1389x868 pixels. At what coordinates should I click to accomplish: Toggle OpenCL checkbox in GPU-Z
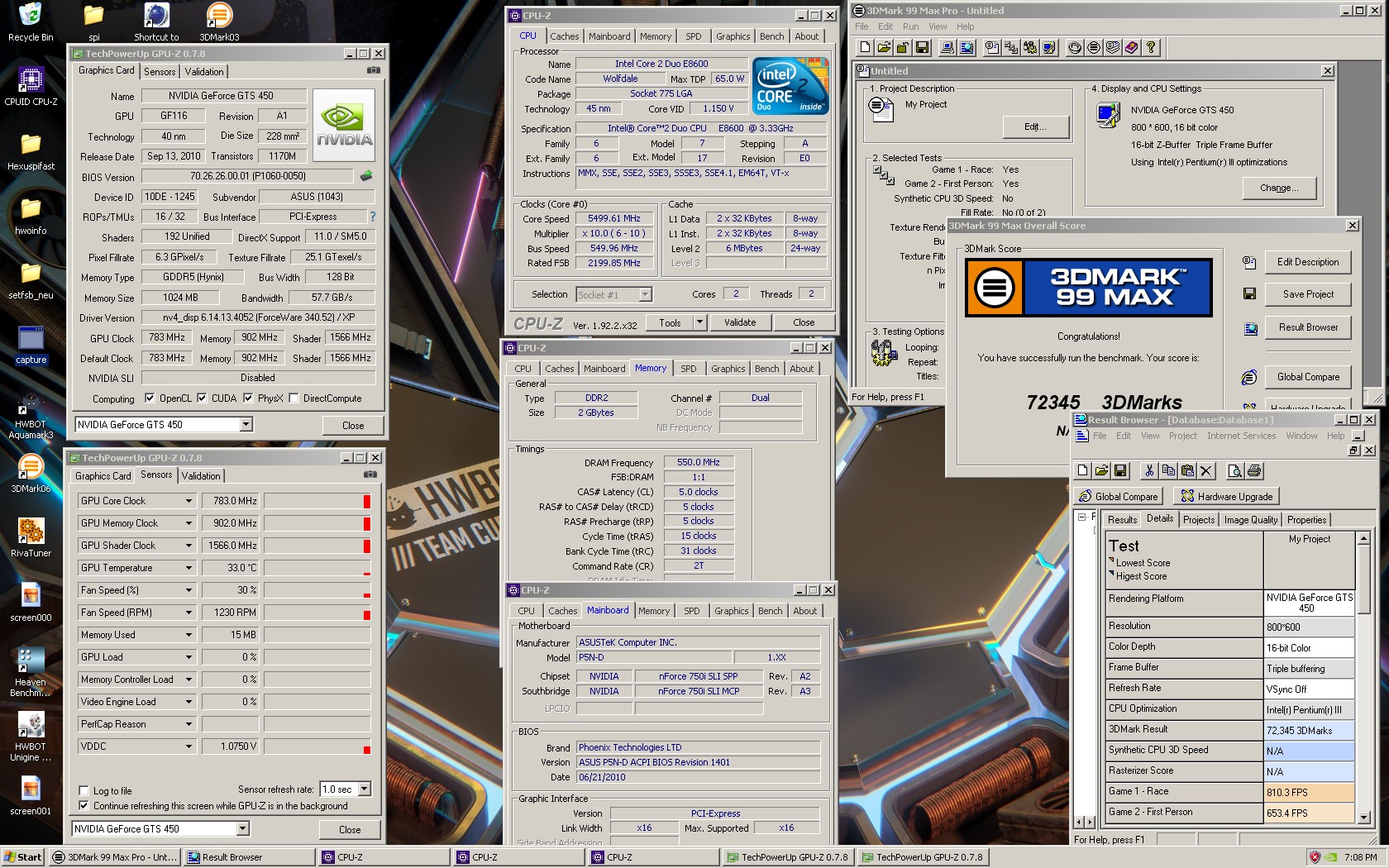pos(150,398)
